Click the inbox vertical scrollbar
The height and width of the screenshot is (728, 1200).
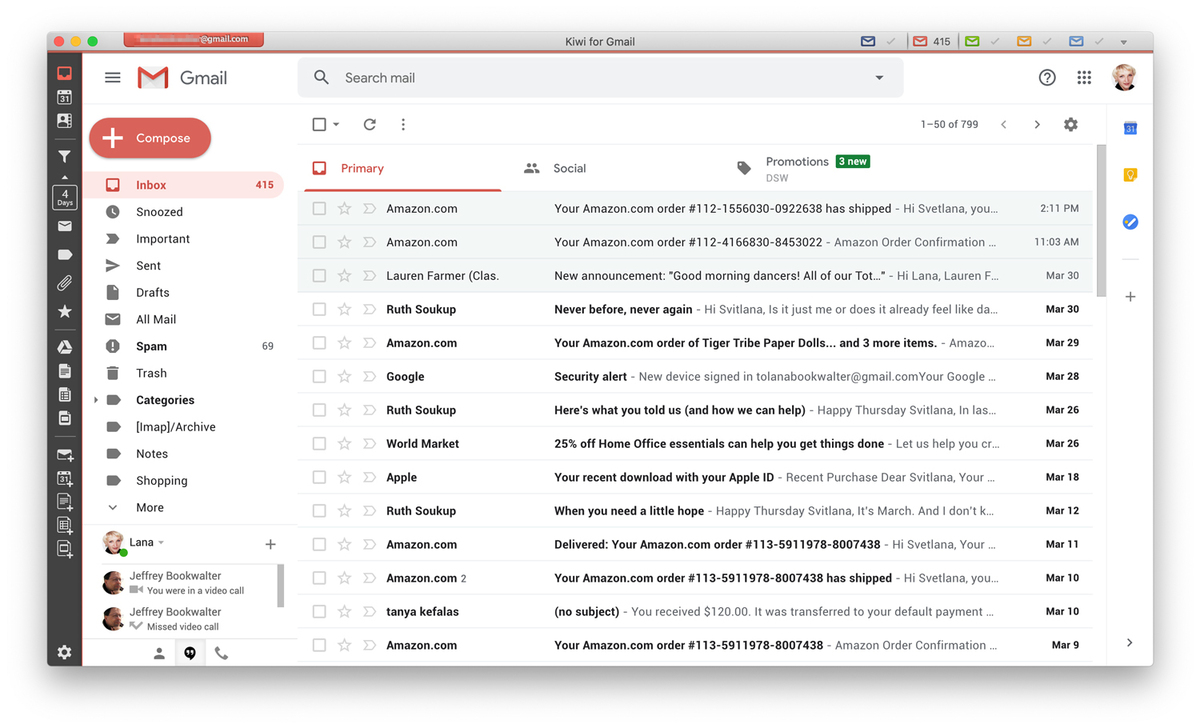(x=1102, y=220)
